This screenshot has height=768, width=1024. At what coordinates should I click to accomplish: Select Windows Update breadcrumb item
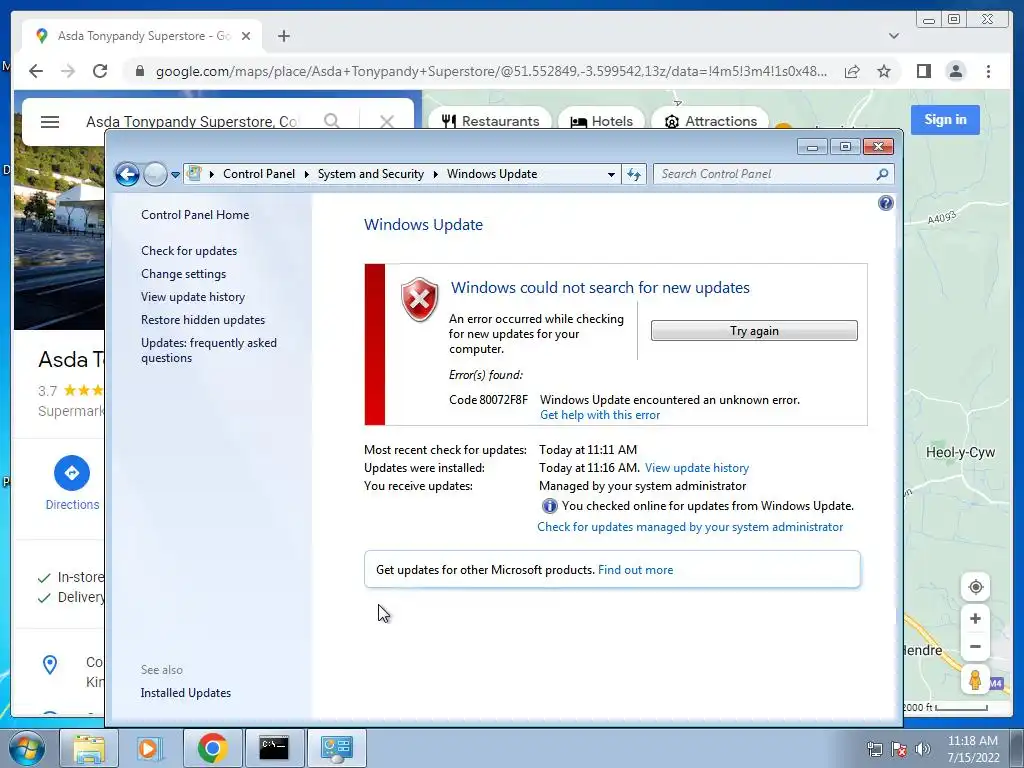click(492, 174)
